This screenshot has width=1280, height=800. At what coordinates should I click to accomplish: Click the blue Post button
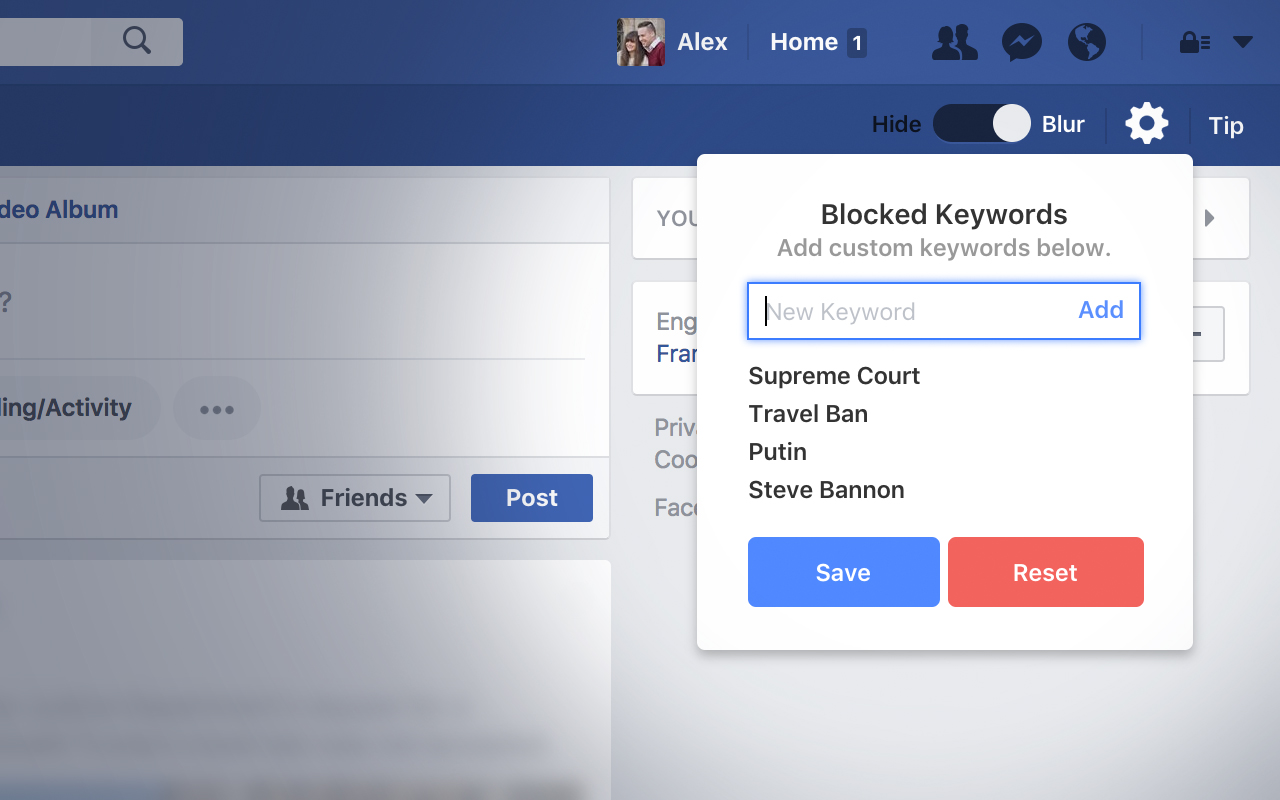point(532,498)
